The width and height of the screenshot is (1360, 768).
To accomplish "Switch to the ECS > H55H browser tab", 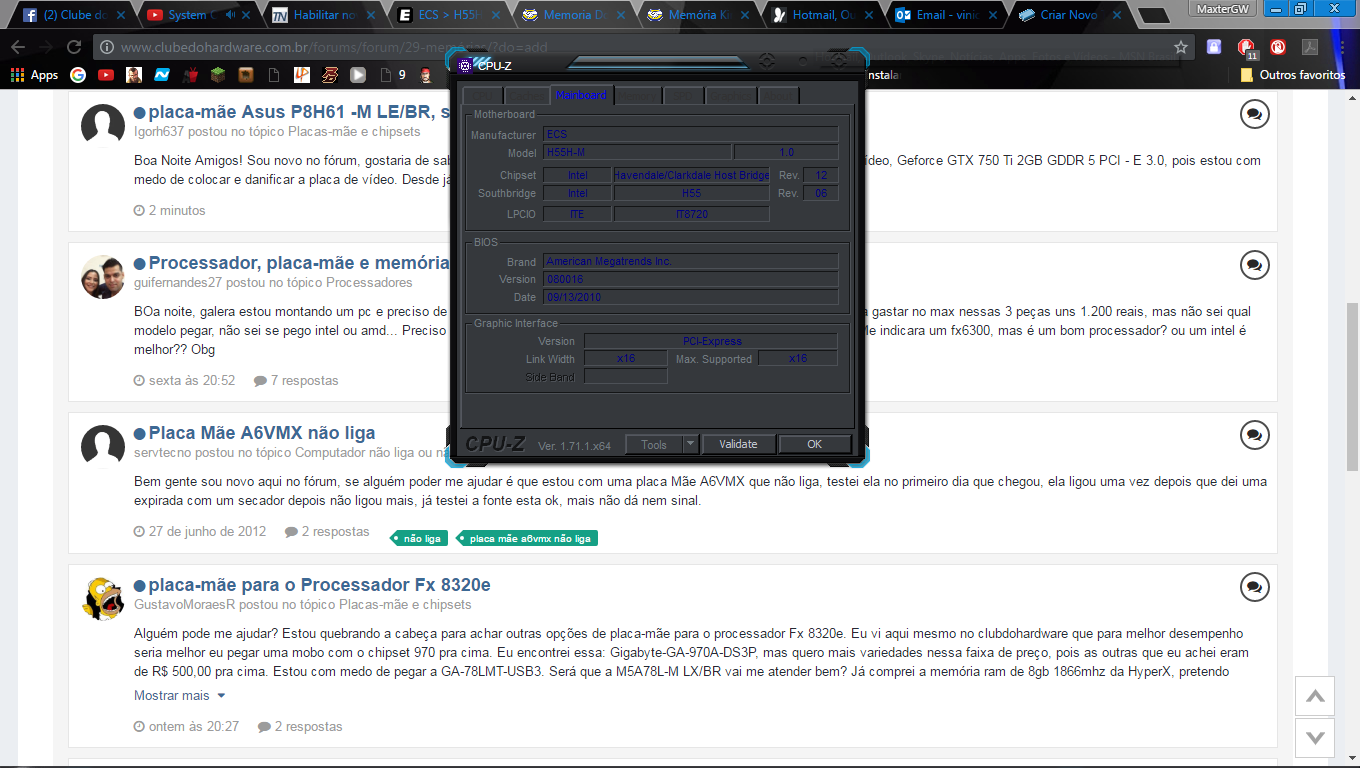I will pos(447,15).
